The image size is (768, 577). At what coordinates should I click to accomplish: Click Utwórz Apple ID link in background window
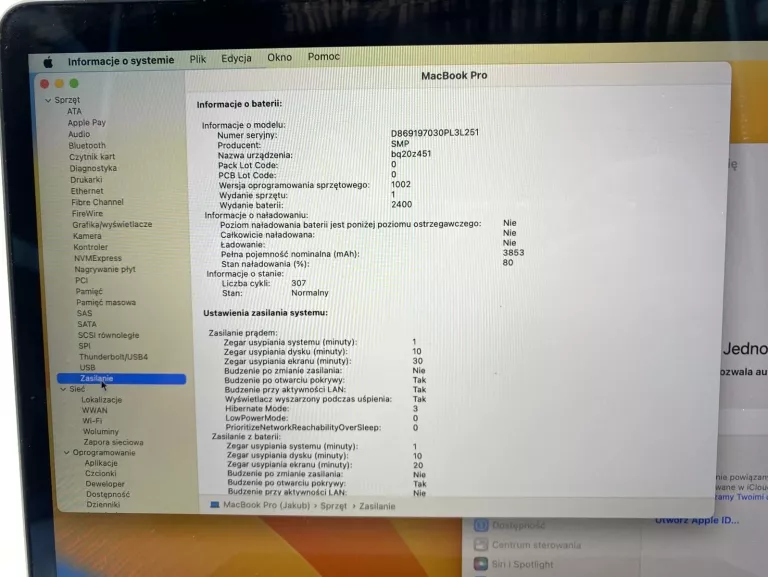tap(697, 520)
